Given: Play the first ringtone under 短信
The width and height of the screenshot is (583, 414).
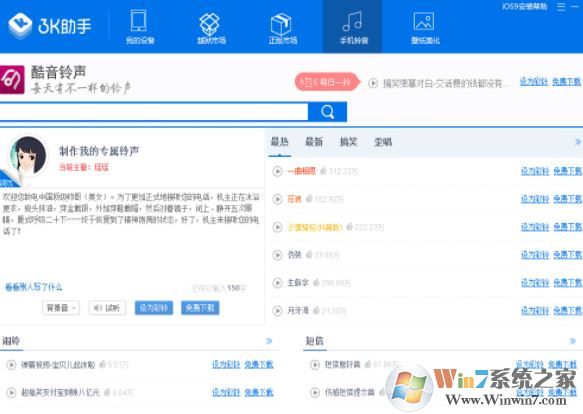Looking at the screenshot, I should (x=315, y=365).
